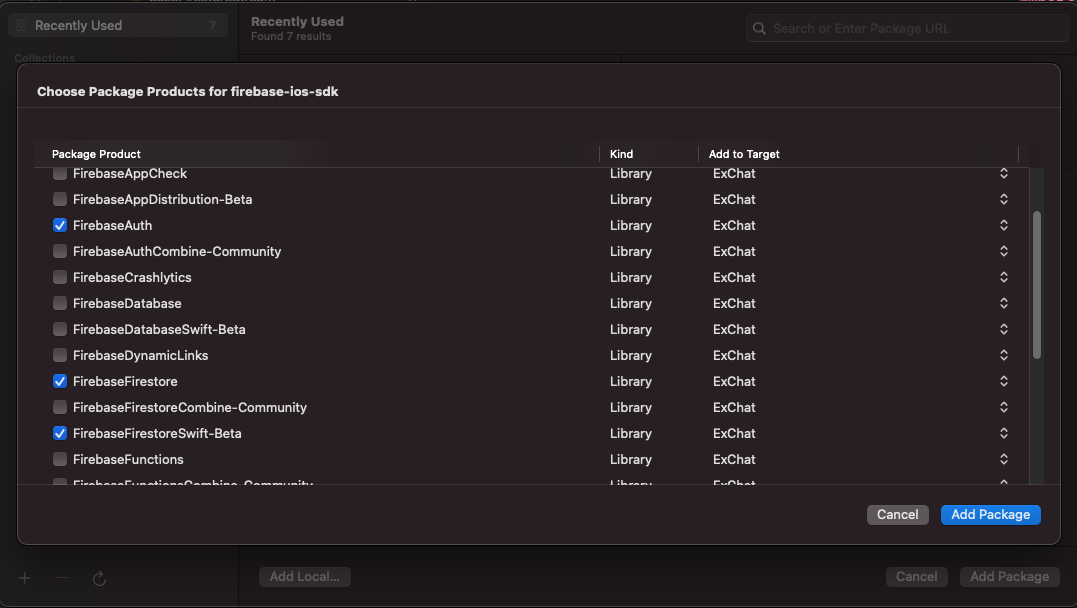Click the product list vertical scrollbar

tap(1036, 284)
